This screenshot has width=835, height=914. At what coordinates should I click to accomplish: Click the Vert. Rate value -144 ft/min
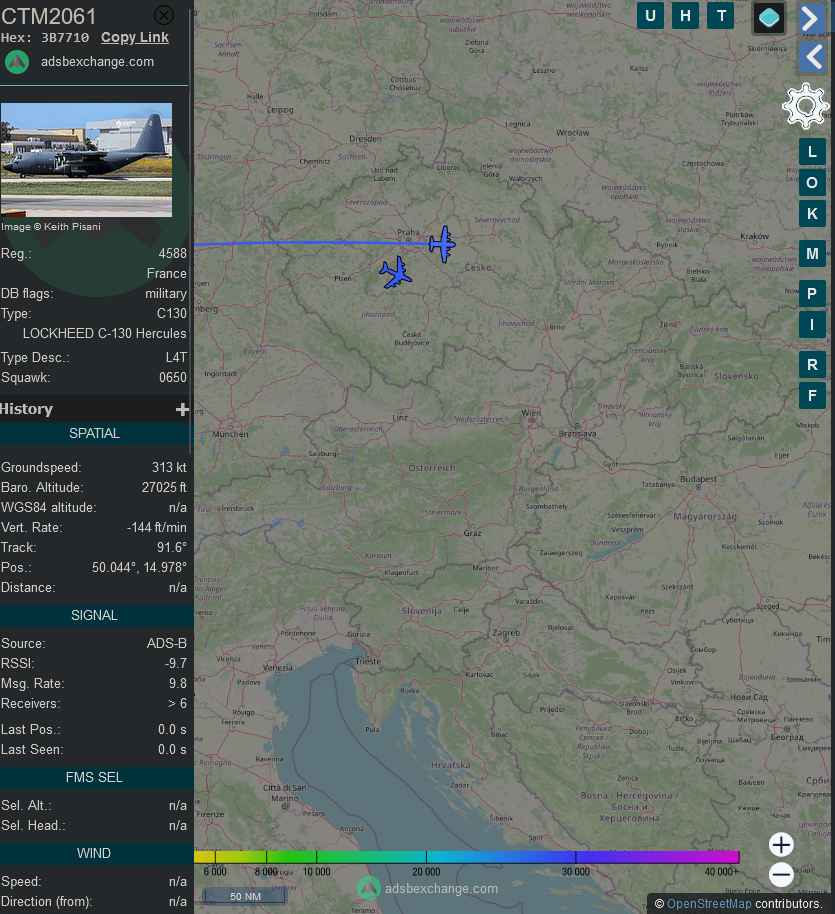(x=157, y=528)
